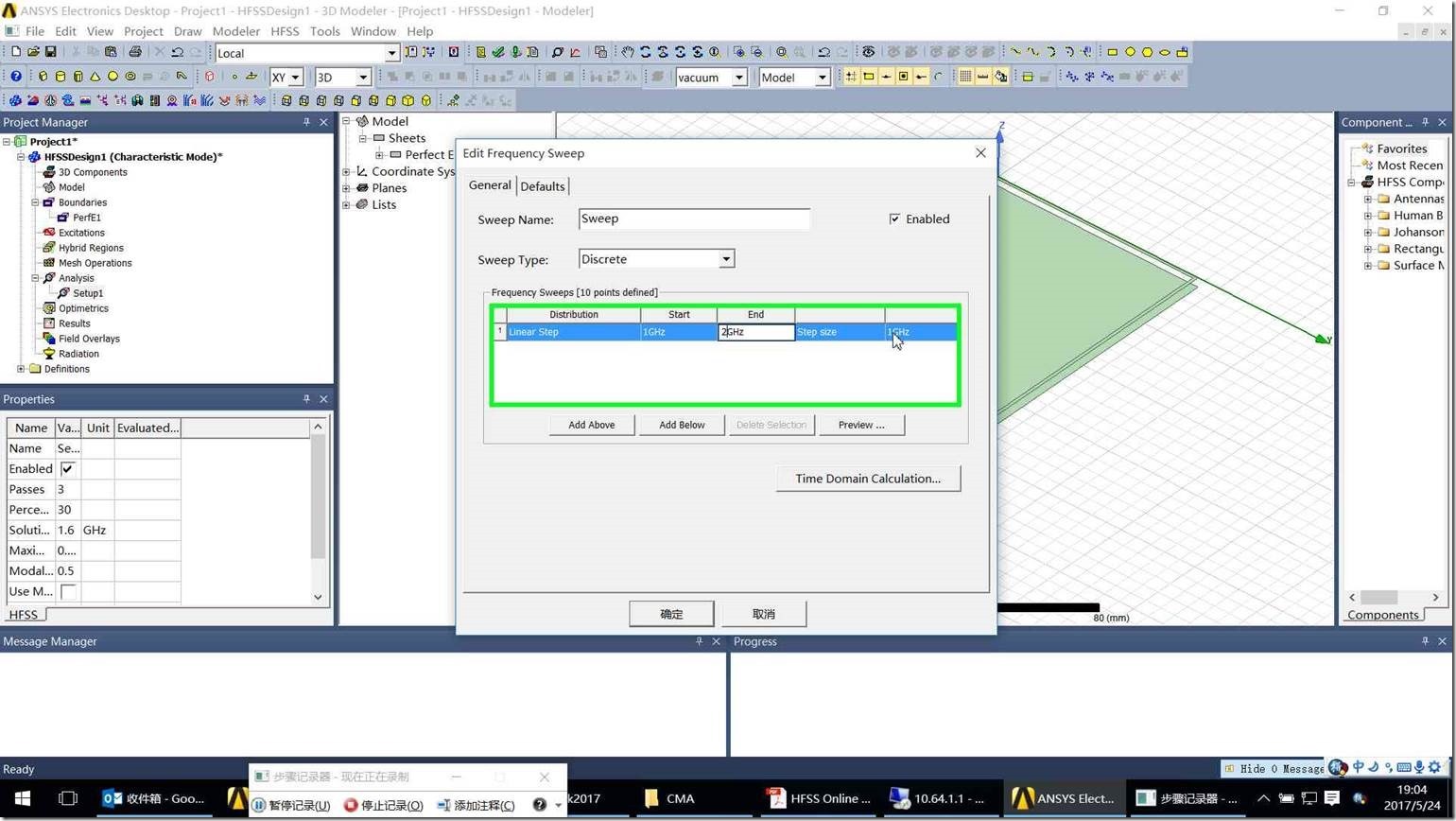The image size is (1456, 821).
Task: Expand the Antennas component folder
Action: click(x=1367, y=199)
